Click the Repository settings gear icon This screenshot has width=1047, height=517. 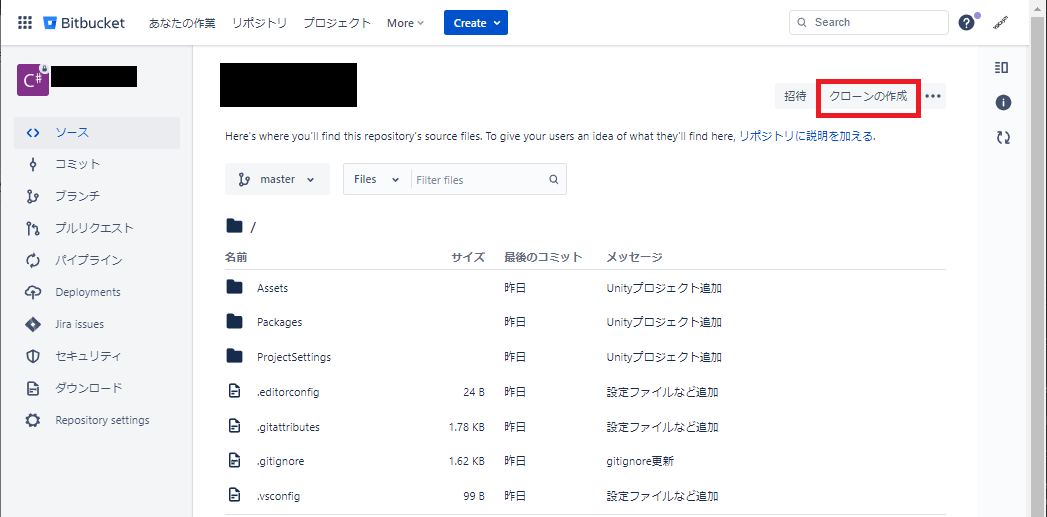pyautogui.click(x=33, y=421)
